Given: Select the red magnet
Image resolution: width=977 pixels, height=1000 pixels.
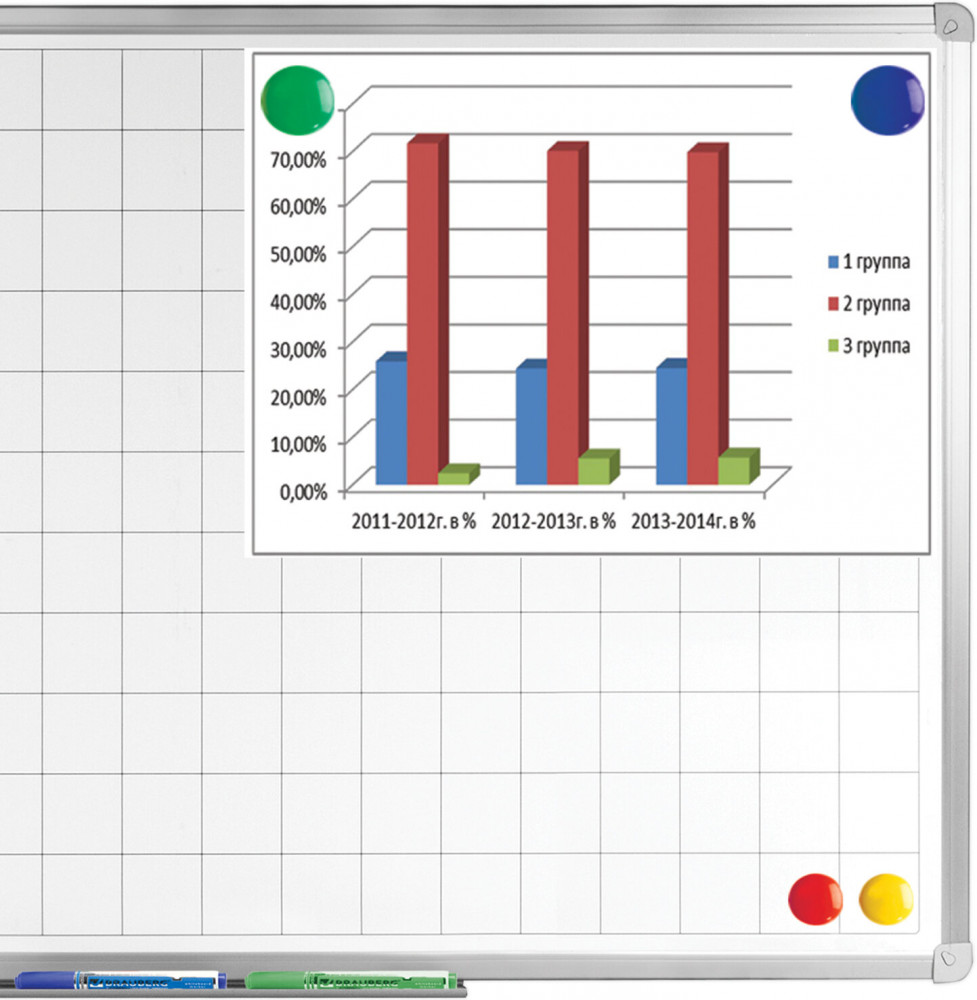Looking at the screenshot, I should point(816,899).
